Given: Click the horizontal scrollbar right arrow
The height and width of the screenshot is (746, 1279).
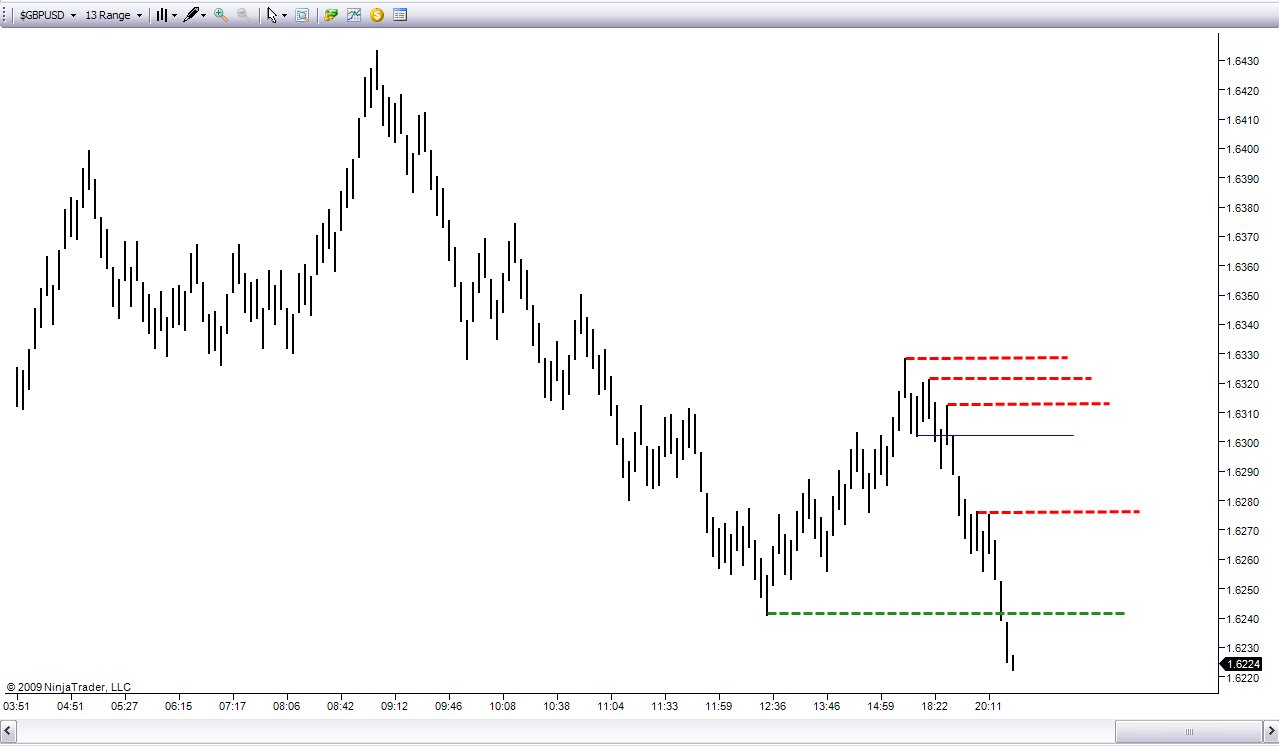Looking at the screenshot, I should tap(1270, 730).
